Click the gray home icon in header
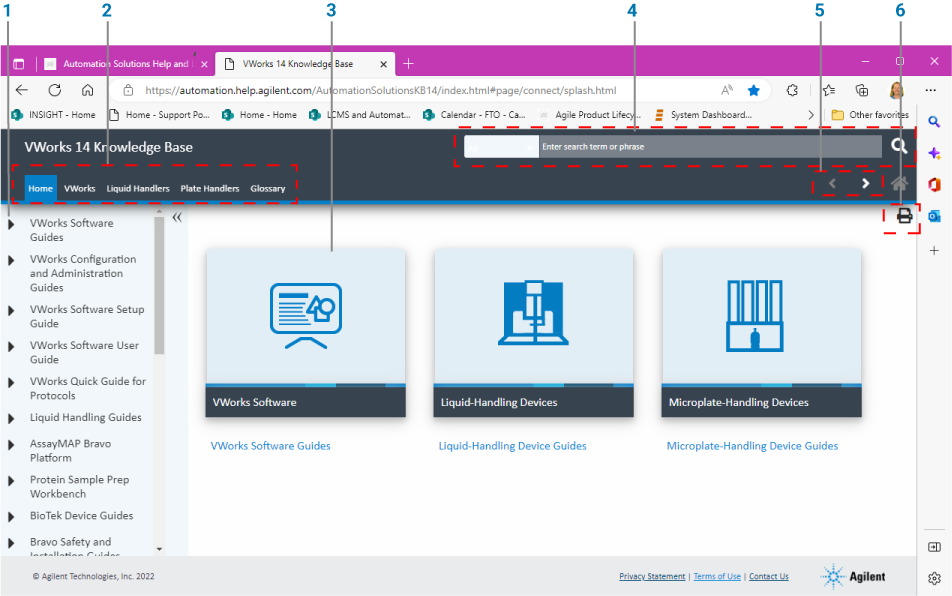Image resolution: width=952 pixels, height=596 pixels. coord(899,183)
